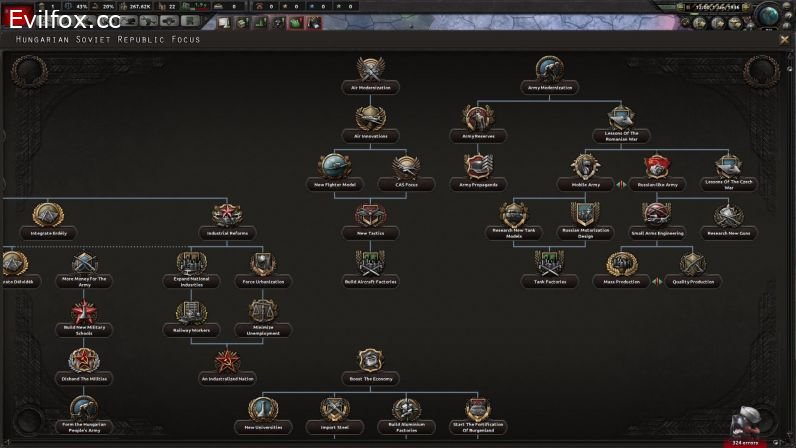Select the Air Modernization focus icon
Image resolution: width=796 pixels, height=448 pixels.
tap(370, 71)
